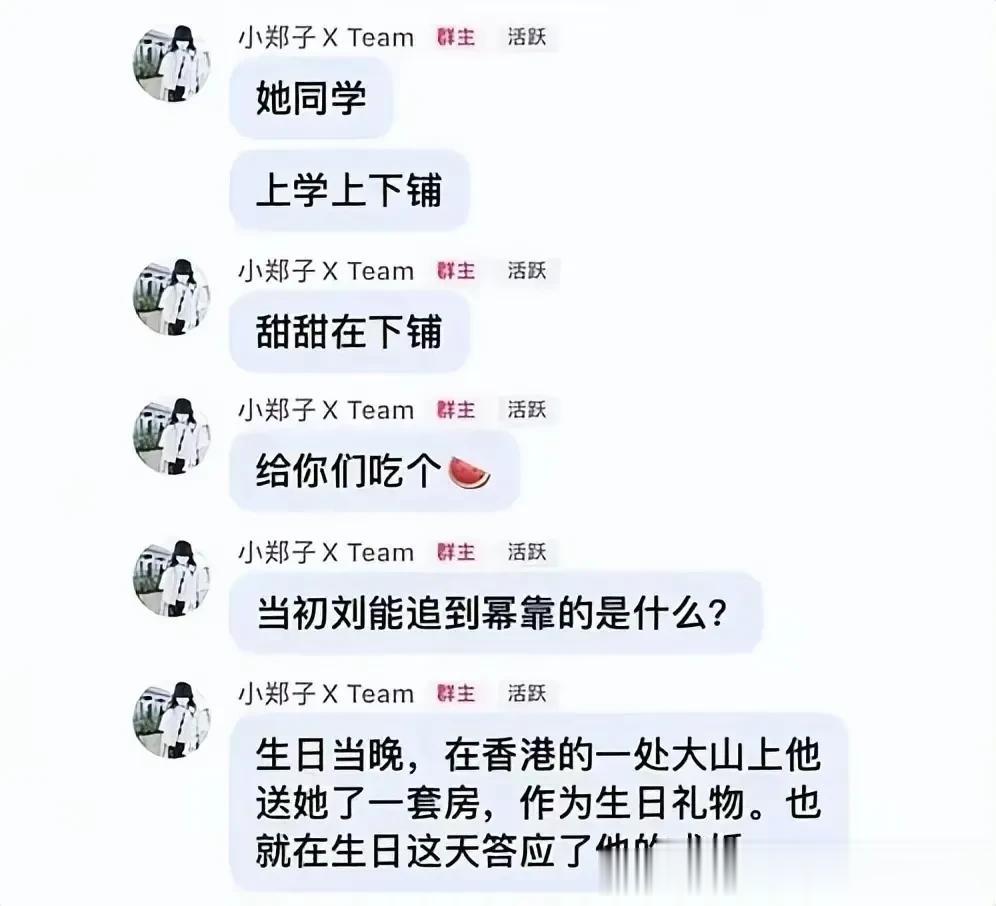The height and width of the screenshot is (906, 996).
Task: Open the avatar next to 当初刘能追到幂 message
Action: 172,578
